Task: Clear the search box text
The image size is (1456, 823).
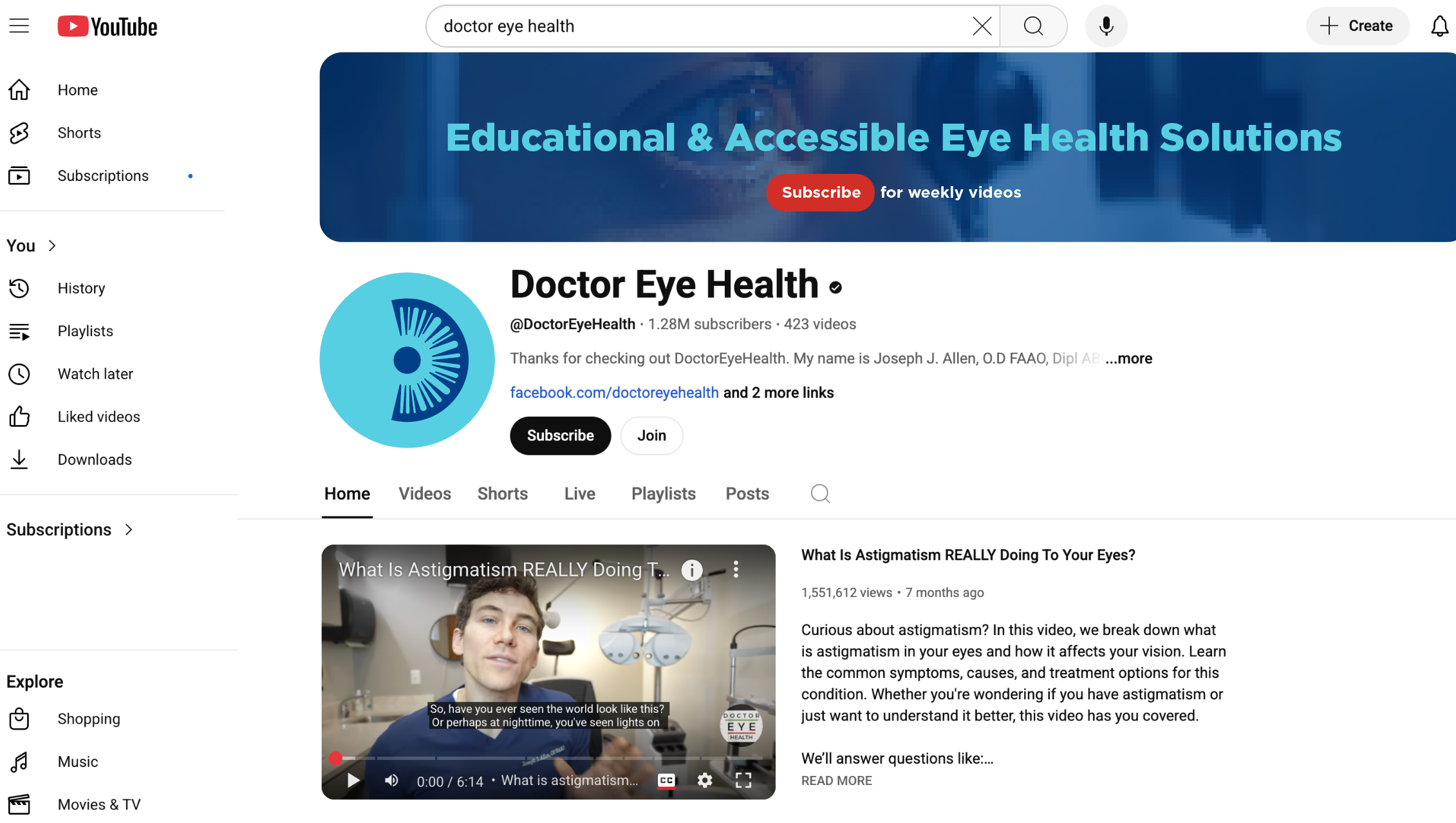Action: pos(982,26)
